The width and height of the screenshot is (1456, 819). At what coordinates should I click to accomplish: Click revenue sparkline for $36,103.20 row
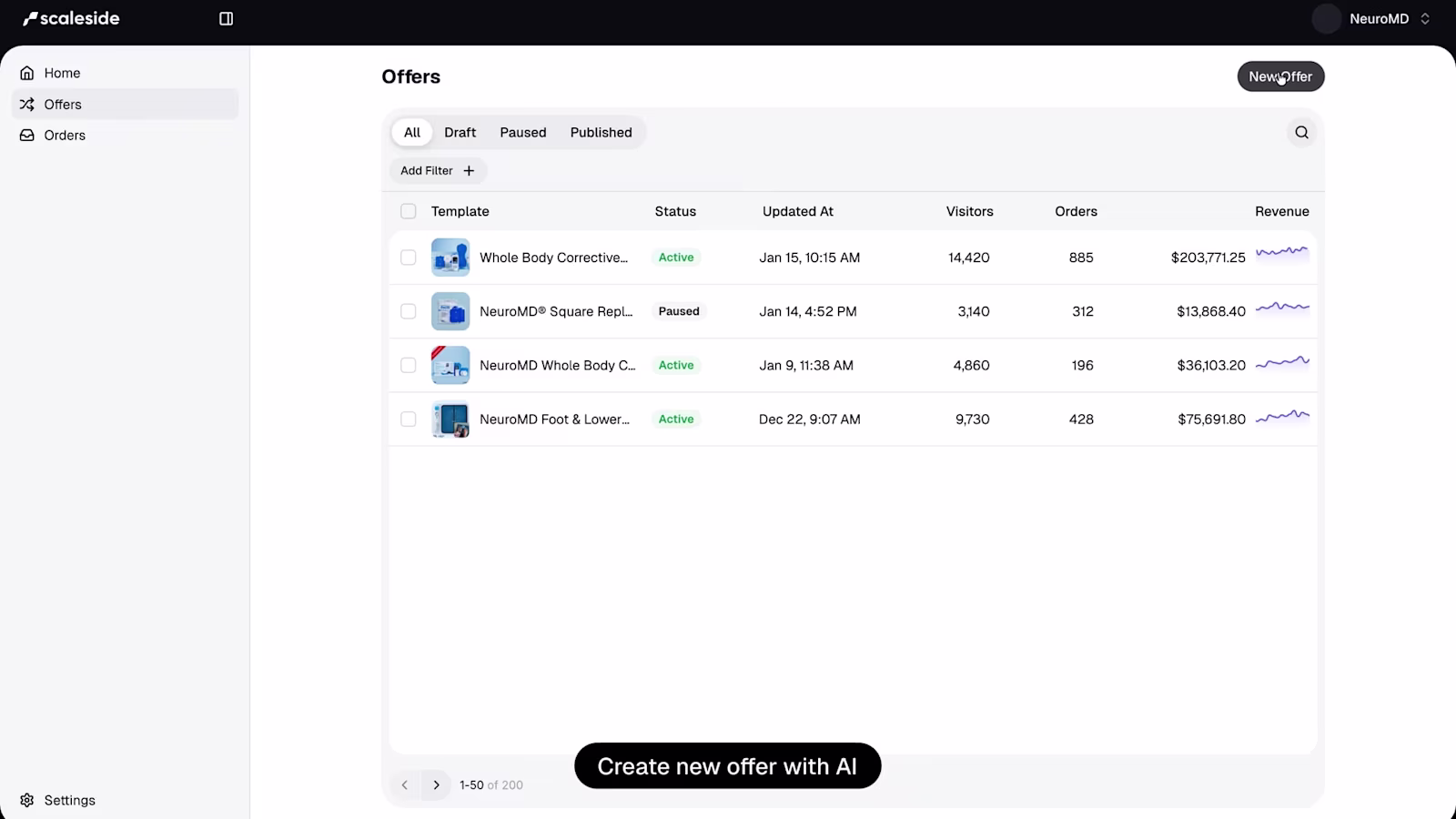tap(1282, 362)
